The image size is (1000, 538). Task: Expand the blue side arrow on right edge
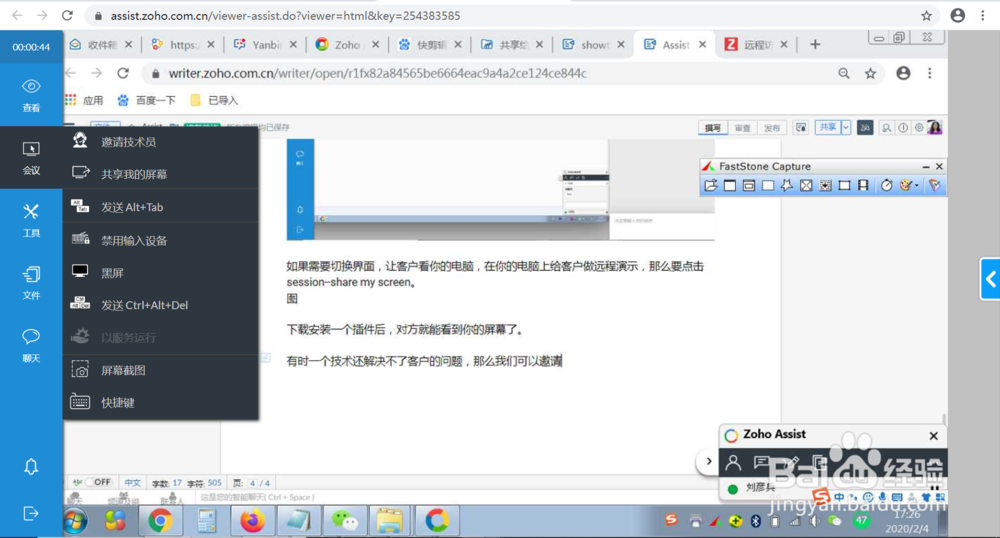pos(990,279)
